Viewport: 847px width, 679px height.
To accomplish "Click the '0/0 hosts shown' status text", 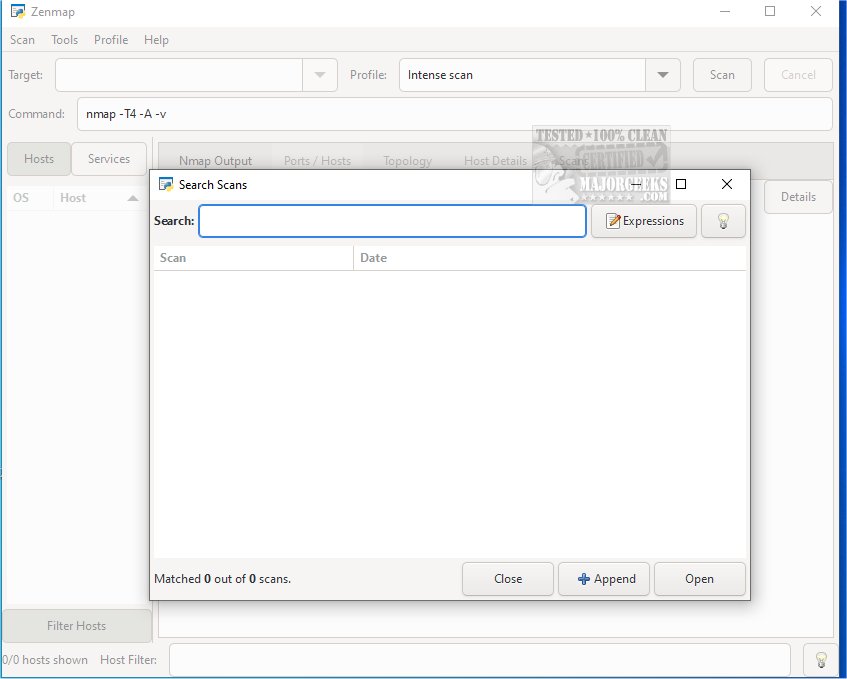I will (x=44, y=660).
